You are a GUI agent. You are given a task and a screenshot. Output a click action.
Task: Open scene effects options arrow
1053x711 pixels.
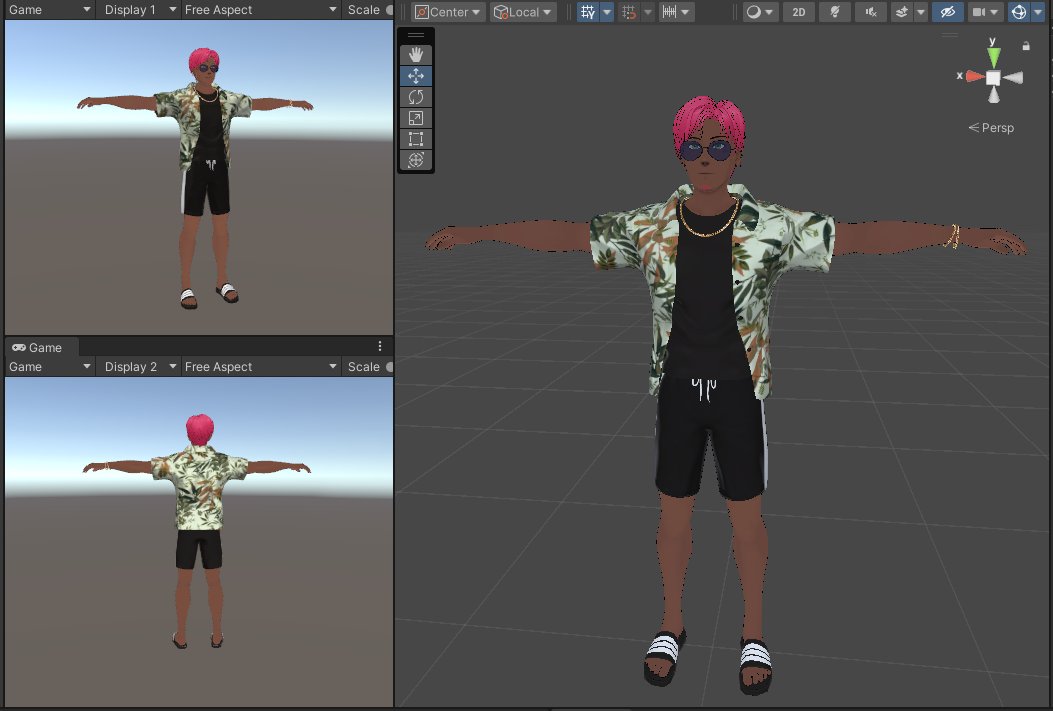pos(921,12)
